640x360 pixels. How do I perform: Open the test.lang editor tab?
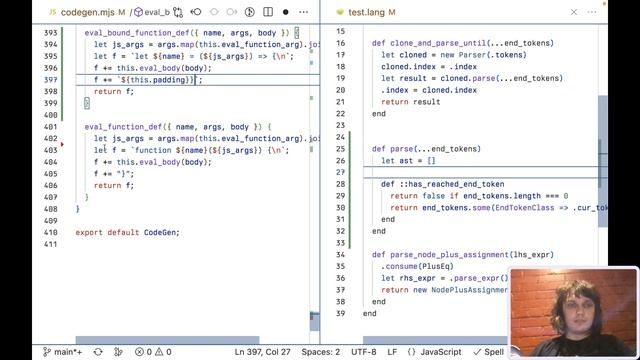(x=366, y=12)
